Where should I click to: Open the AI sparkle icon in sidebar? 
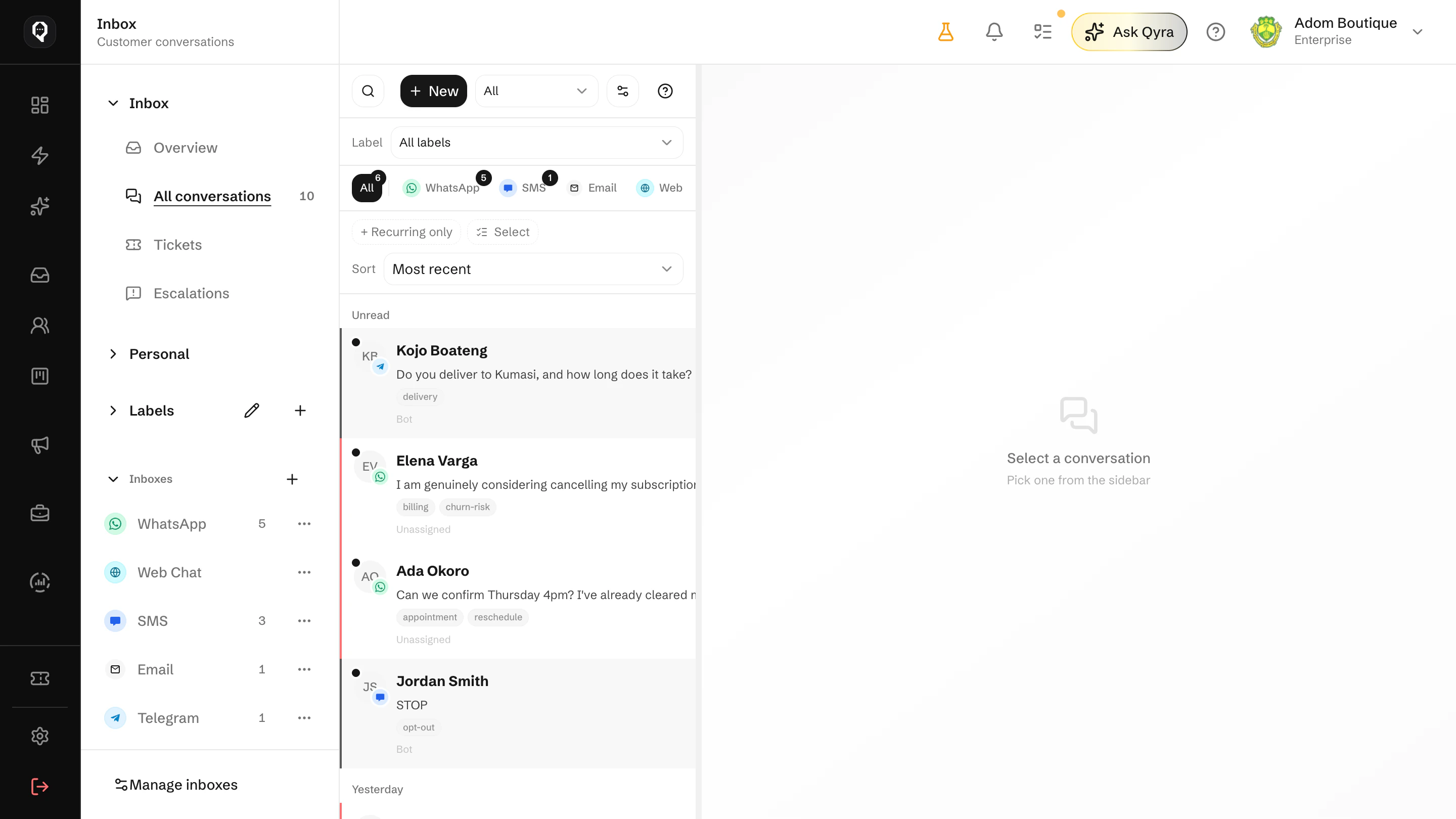click(39, 206)
